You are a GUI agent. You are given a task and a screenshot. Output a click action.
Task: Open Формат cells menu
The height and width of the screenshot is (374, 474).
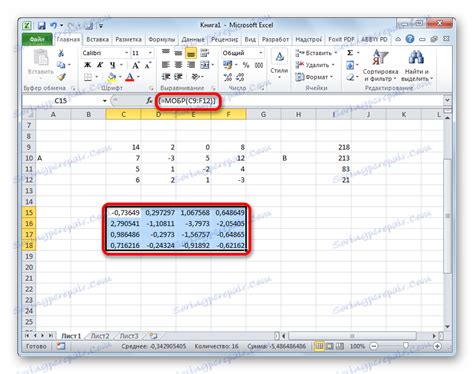[x=314, y=77]
